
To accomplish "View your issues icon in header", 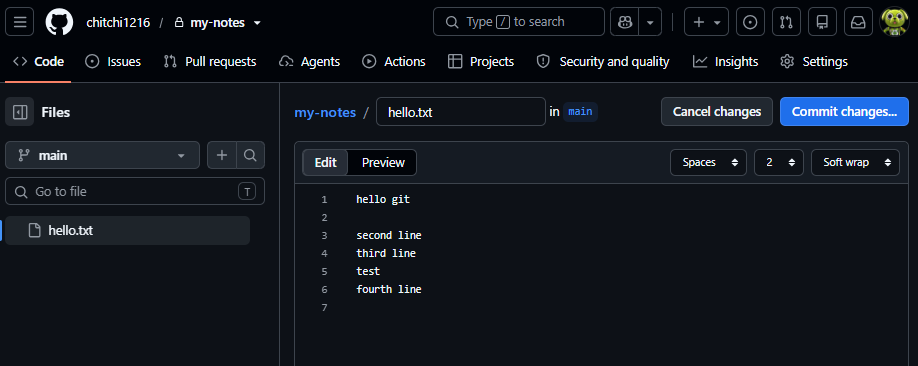I will (750, 22).
